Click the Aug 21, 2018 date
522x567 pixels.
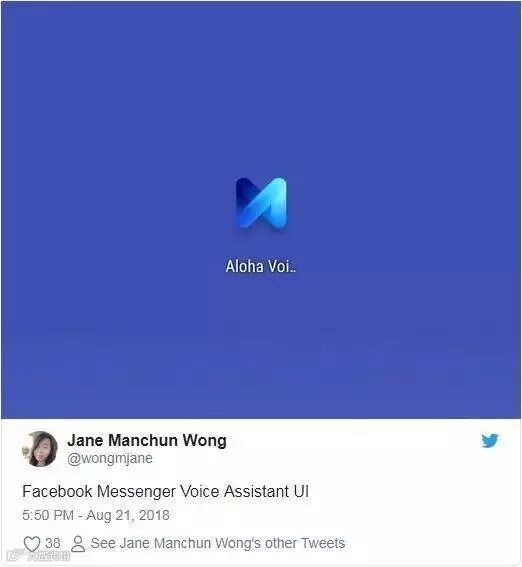click(128, 515)
